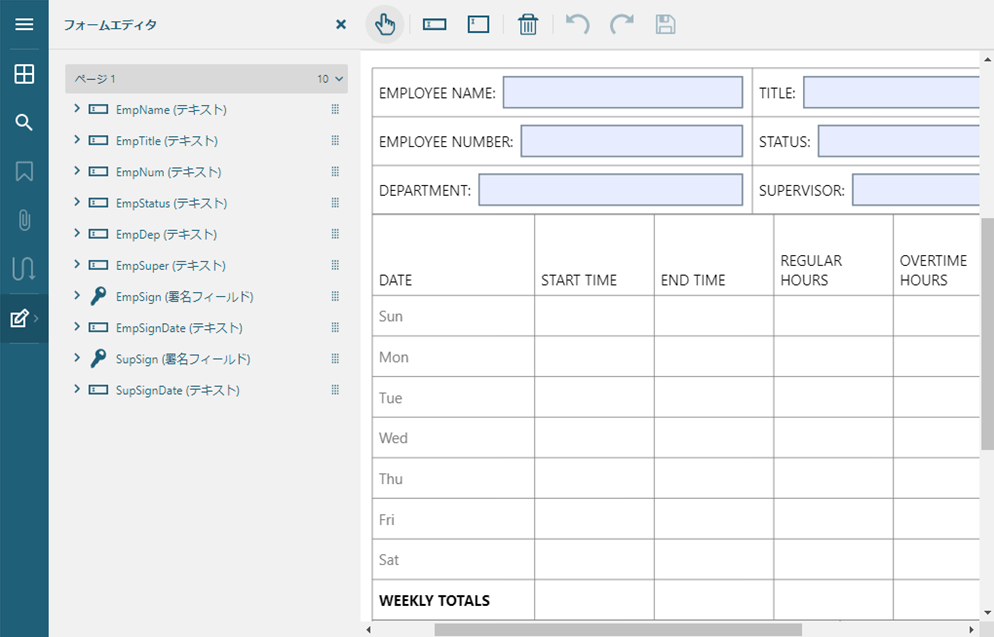Open the bookmarks panel

click(x=24, y=171)
